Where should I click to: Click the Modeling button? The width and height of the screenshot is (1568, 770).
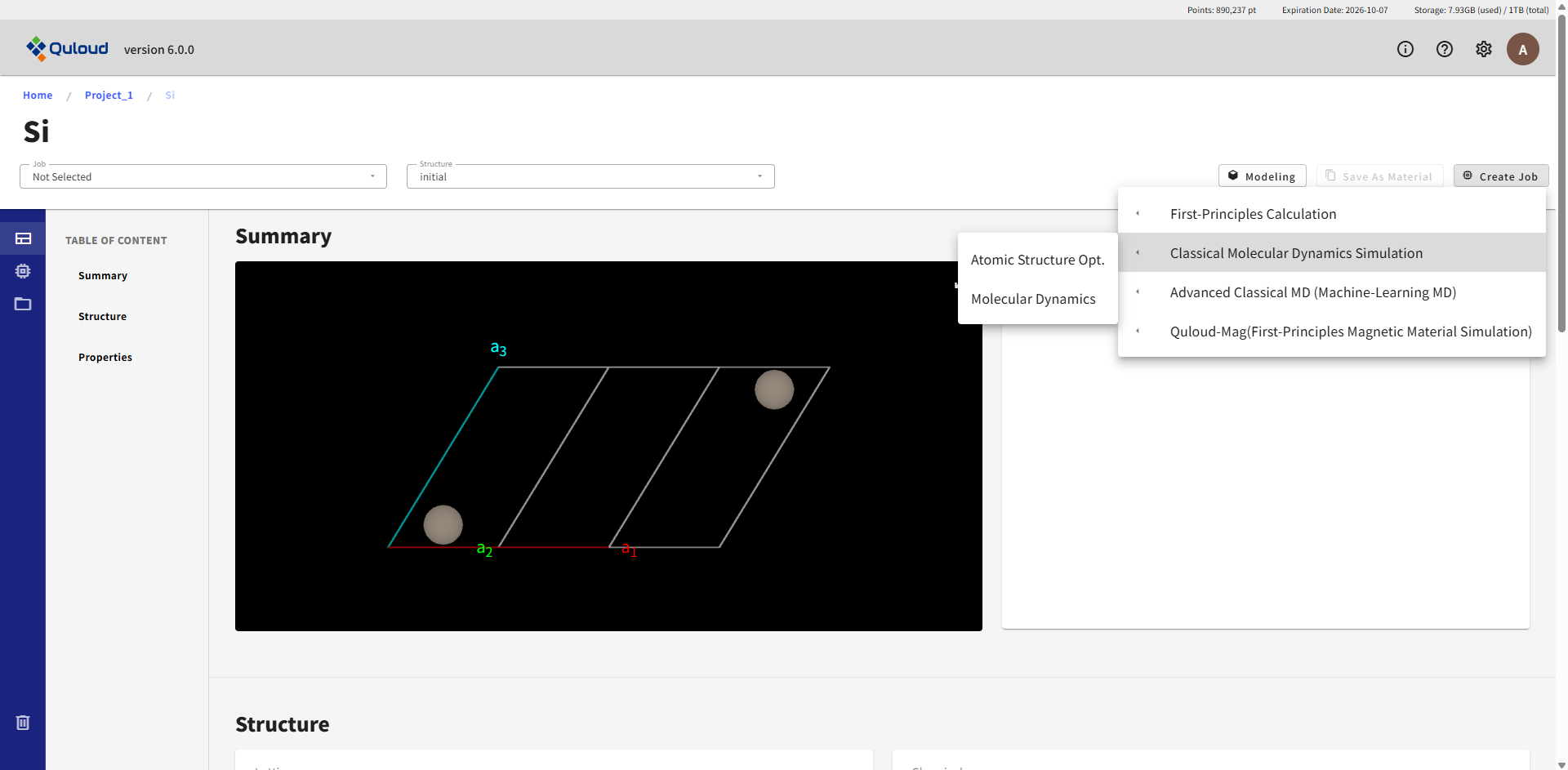(x=1262, y=176)
